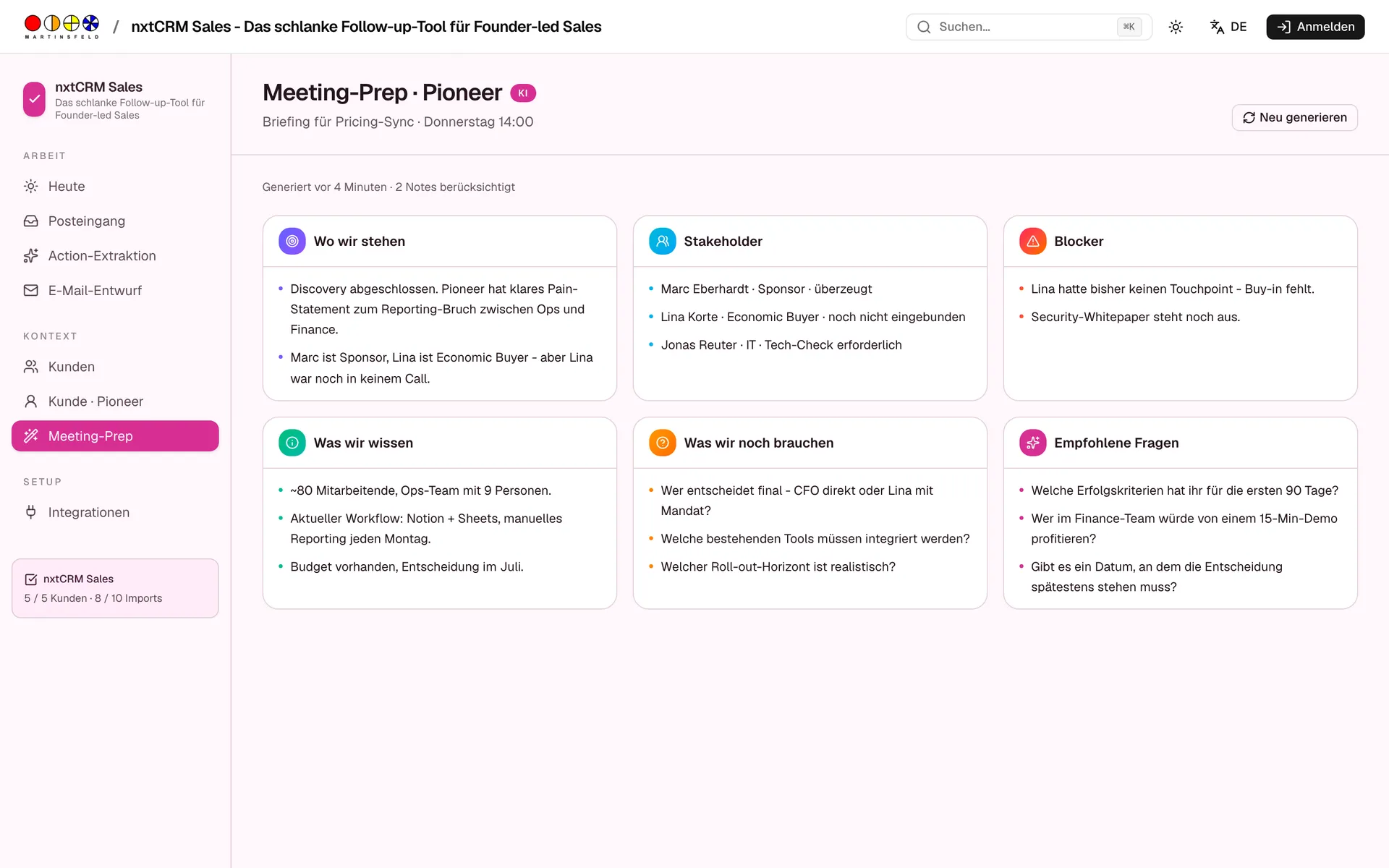The image size is (1389, 868).
Task: Click the magic wand icon for Meeting-Prep
Action: [x=30, y=436]
